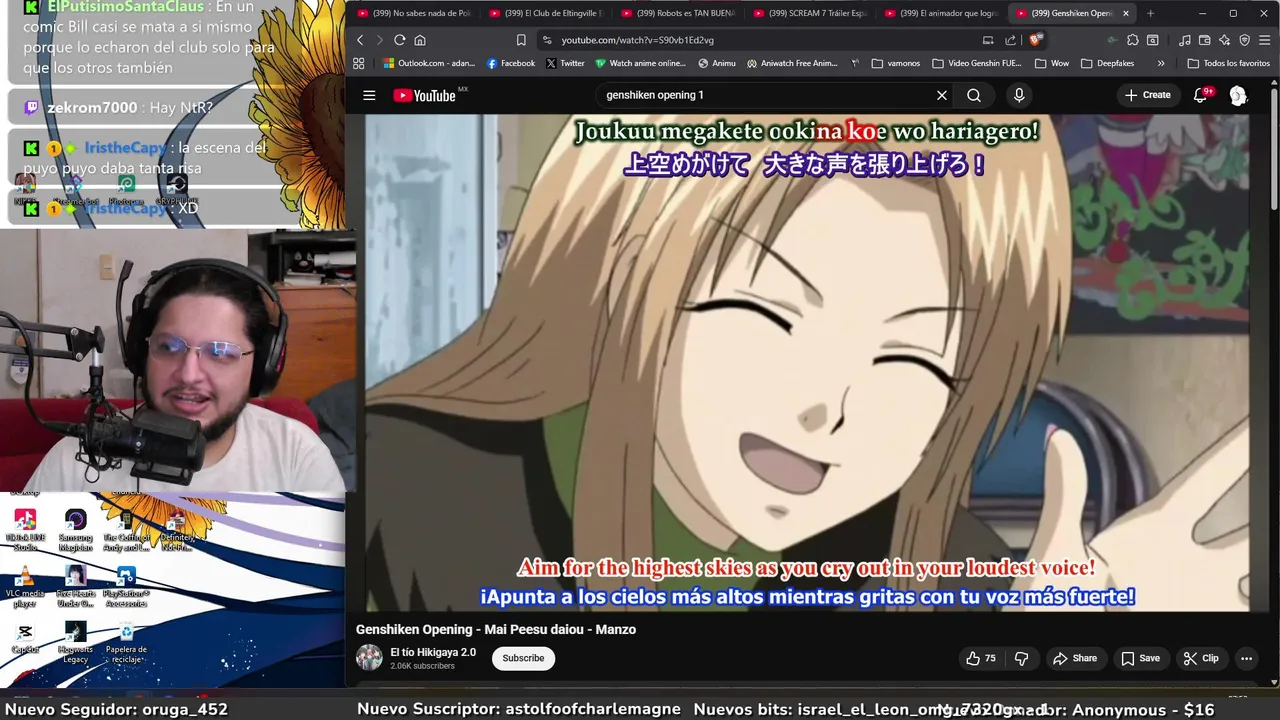Open CapCut desktop shortcut
Screen dimensions: 1280x720
(x=25, y=638)
